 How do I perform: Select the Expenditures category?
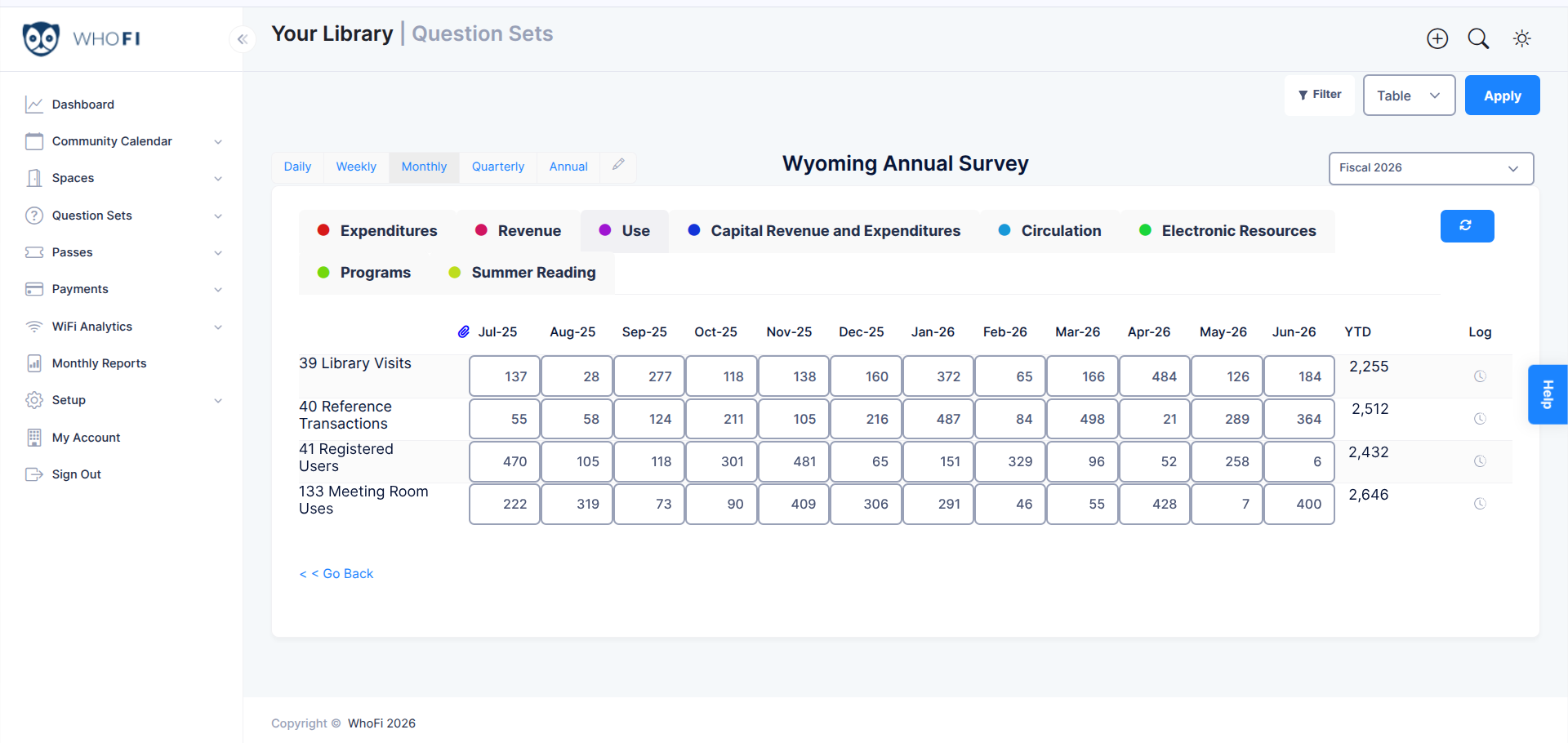point(377,231)
